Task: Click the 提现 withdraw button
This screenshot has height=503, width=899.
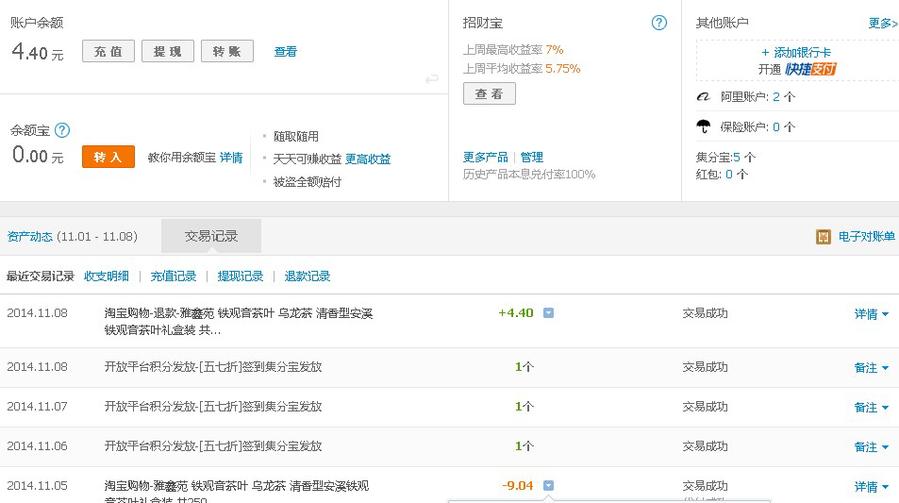Action: pyautogui.click(x=168, y=51)
